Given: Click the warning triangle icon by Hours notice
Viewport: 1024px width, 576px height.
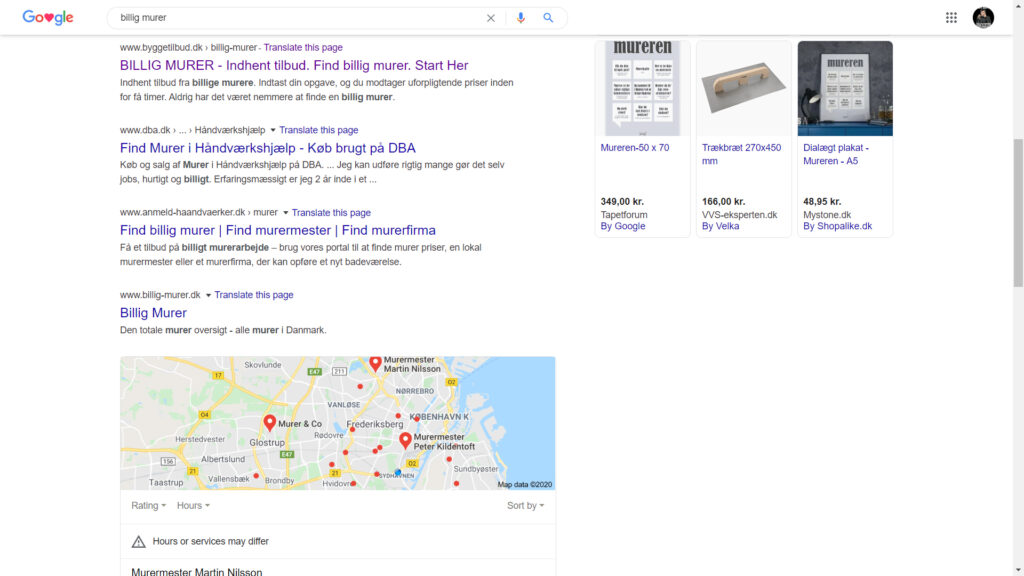Looking at the screenshot, I should [x=138, y=541].
